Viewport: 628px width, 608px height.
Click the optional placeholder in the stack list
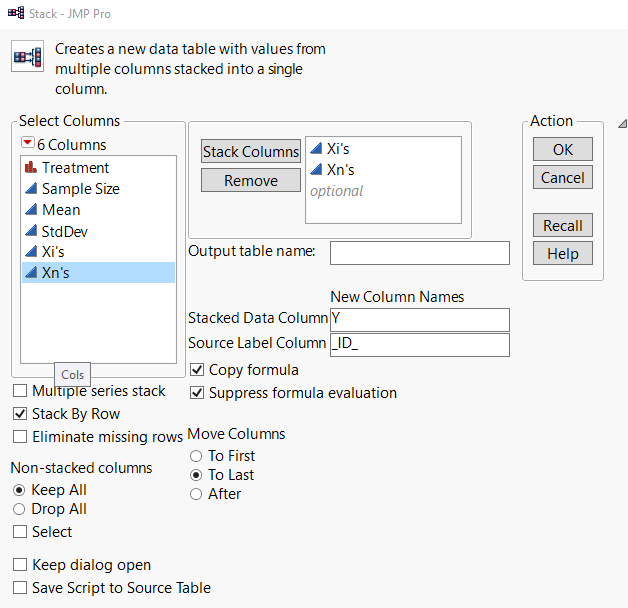point(337,190)
